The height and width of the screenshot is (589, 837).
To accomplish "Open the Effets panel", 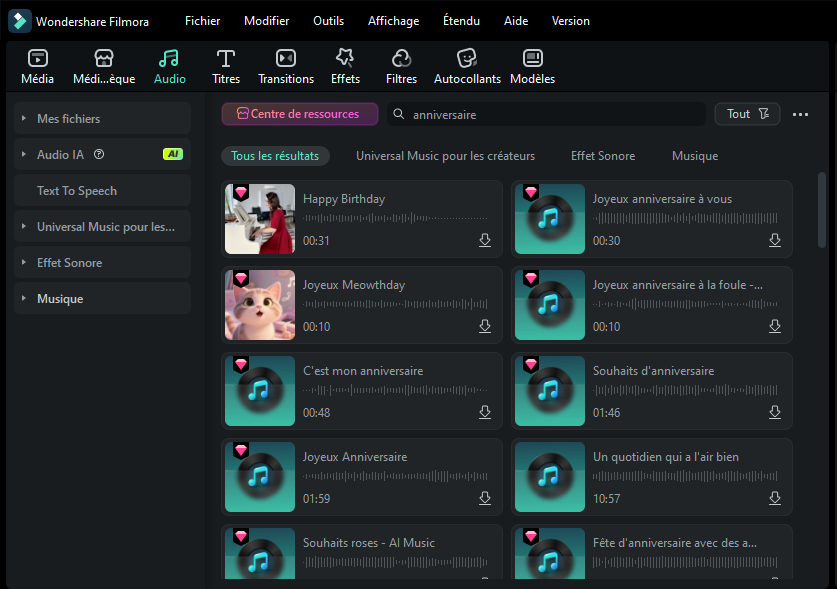I will [x=345, y=66].
